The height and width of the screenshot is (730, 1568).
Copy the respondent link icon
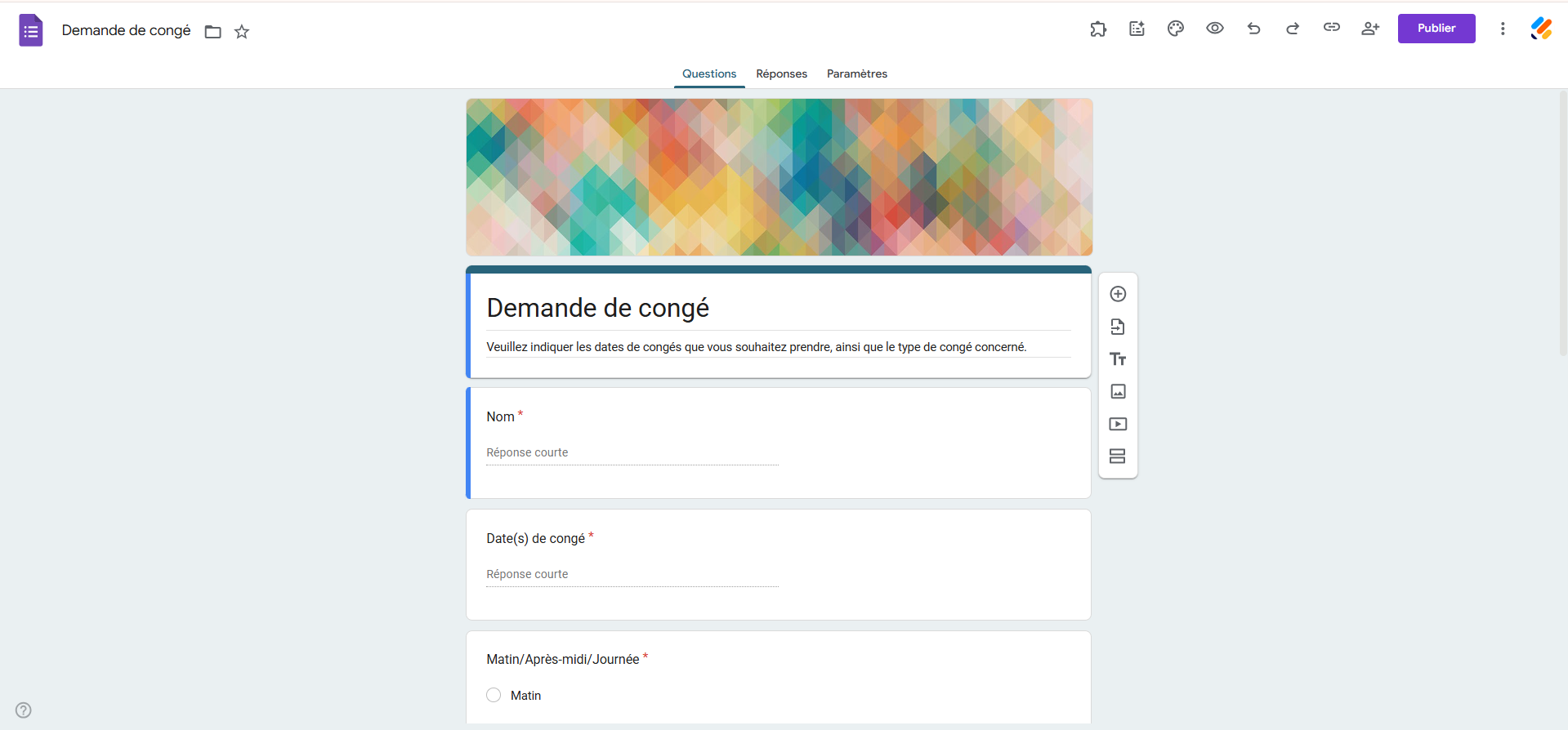[1332, 28]
